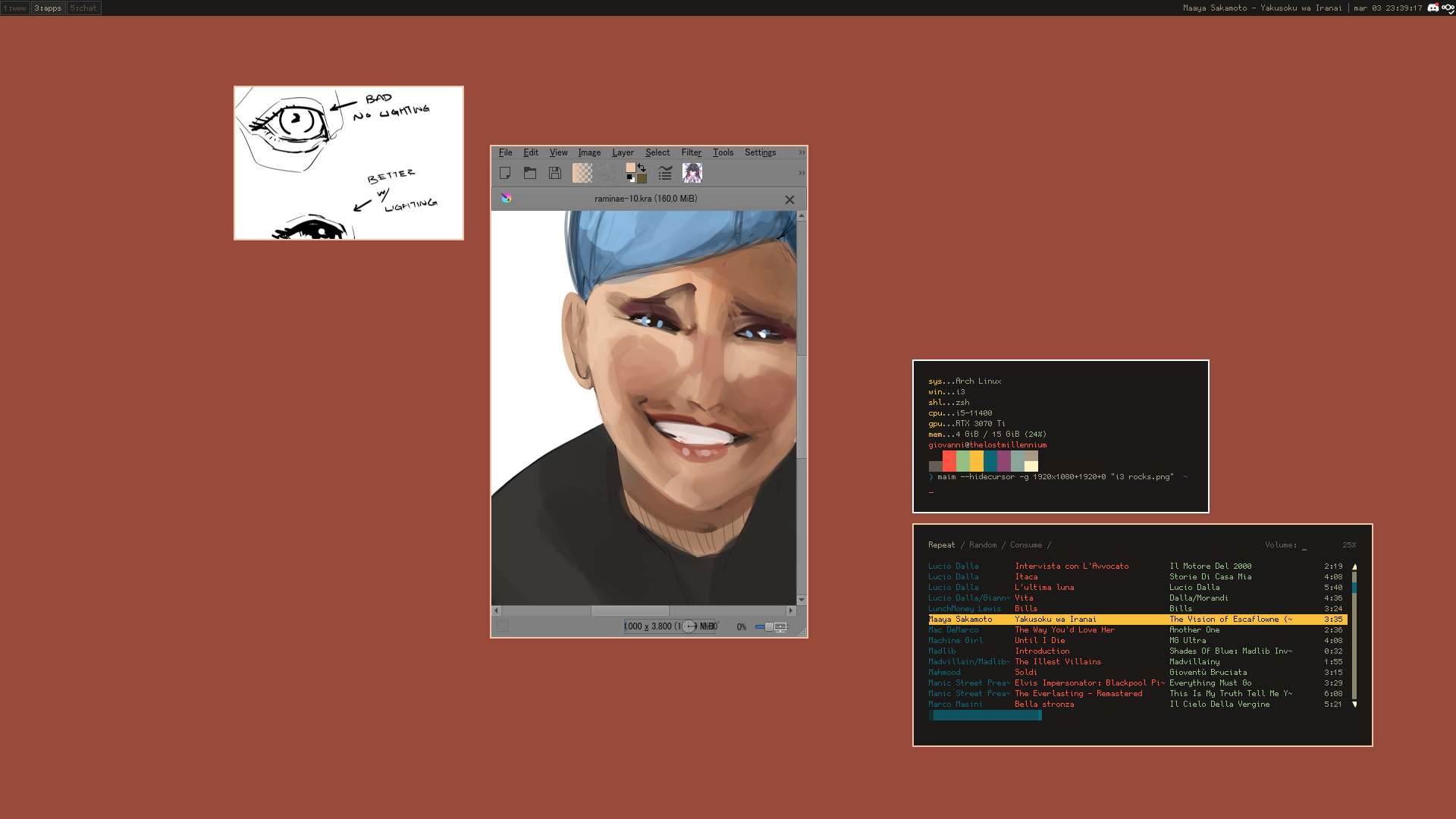
Task: Open the Layer menu
Action: 623,153
